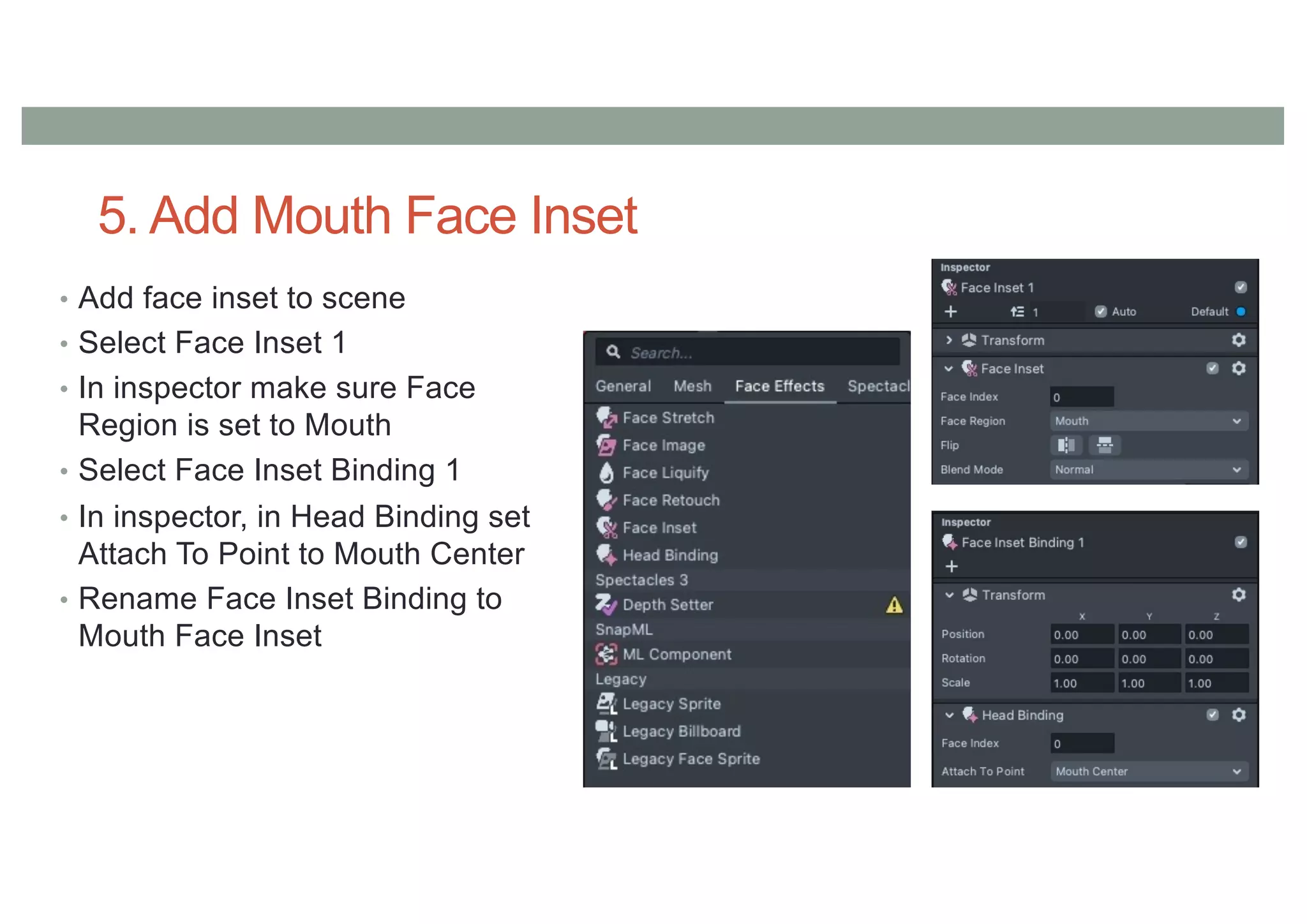Disable the Face Inset component checkbox
The width and height of the screenshot is (1307, 924).
[1213, 368]
